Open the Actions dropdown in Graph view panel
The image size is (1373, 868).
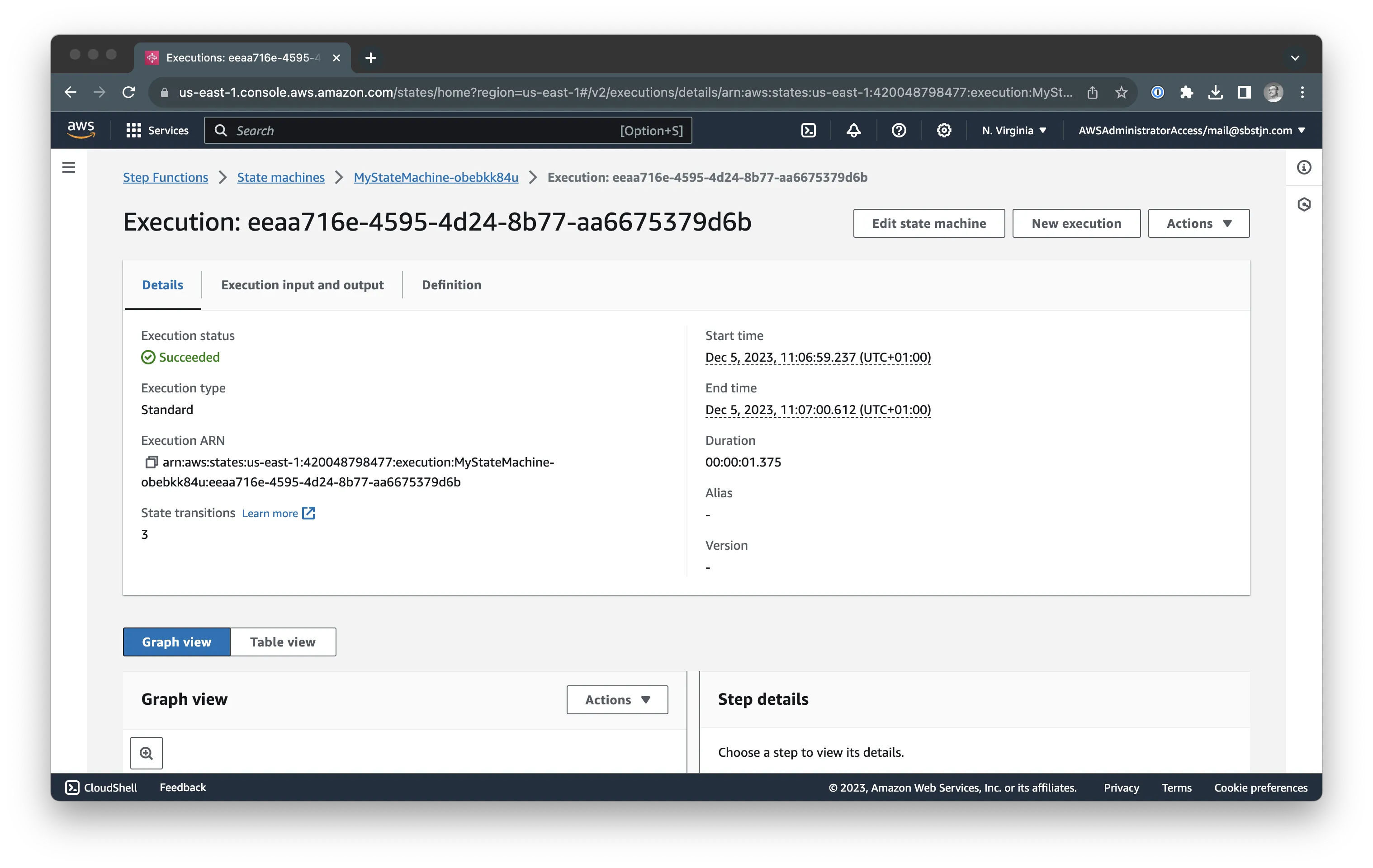click(x=617, y=699)
